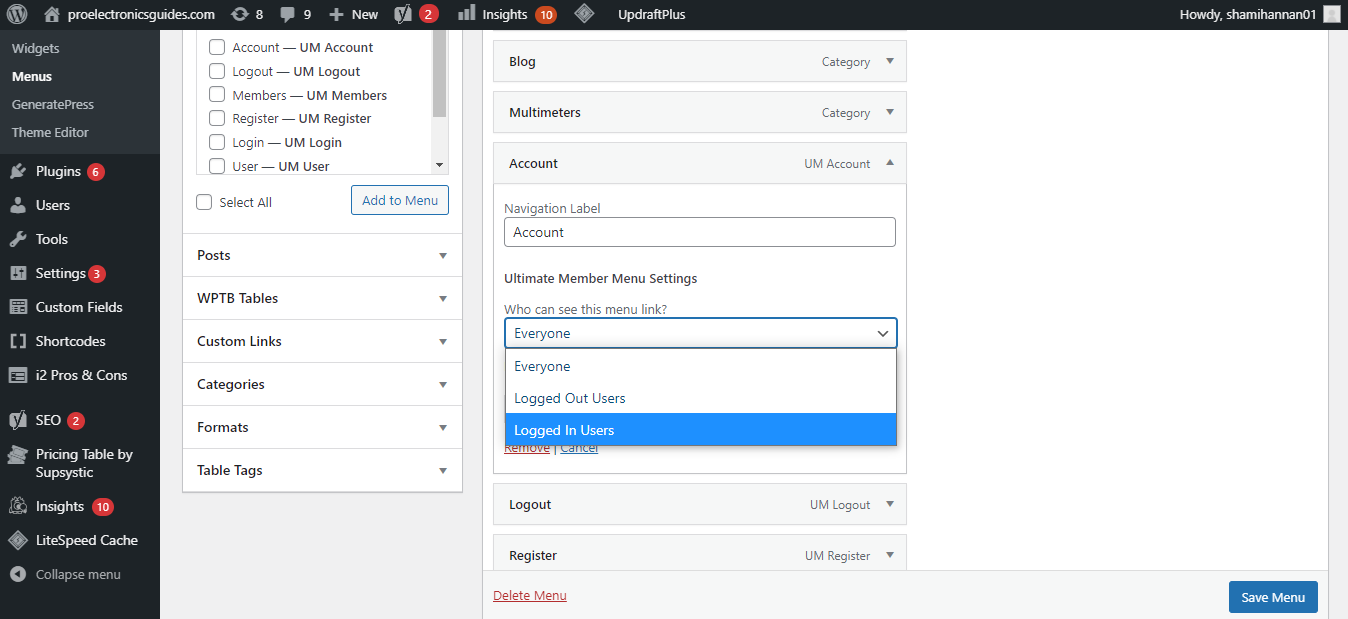Select Logged In Users option

[x=700, y=430]
